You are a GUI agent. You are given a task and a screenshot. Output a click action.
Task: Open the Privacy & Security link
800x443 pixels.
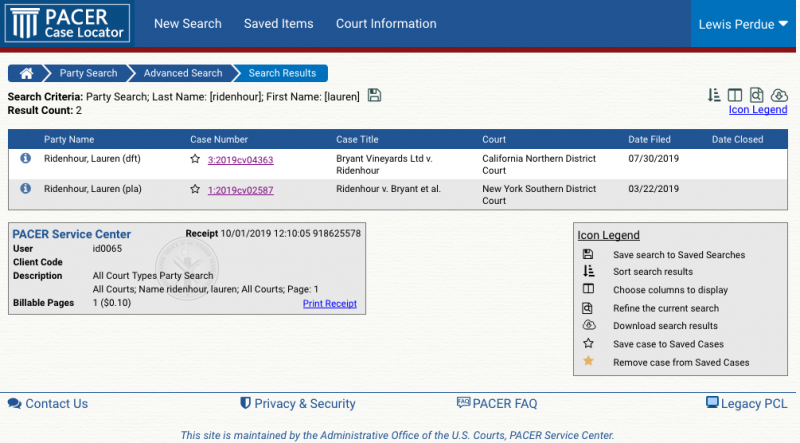click(305, 404)
